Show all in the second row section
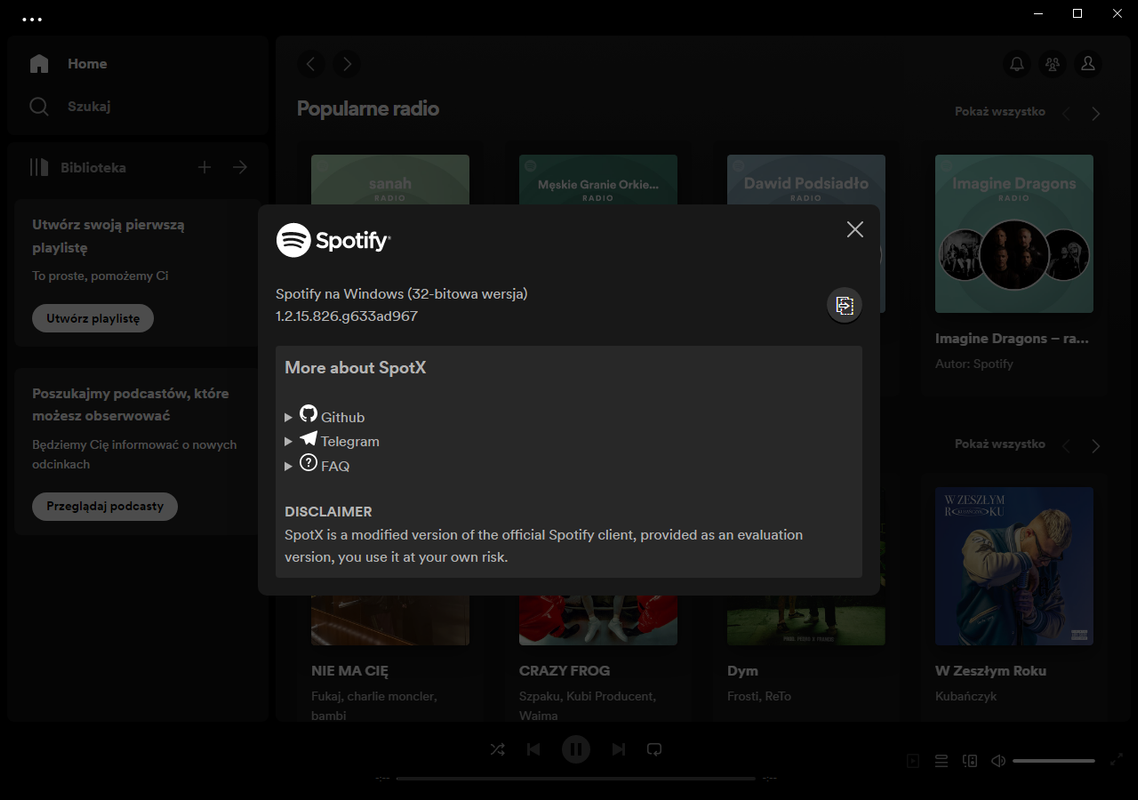Image resolution: width=1138 pixels, height=800 pixels. coord(999,444)
